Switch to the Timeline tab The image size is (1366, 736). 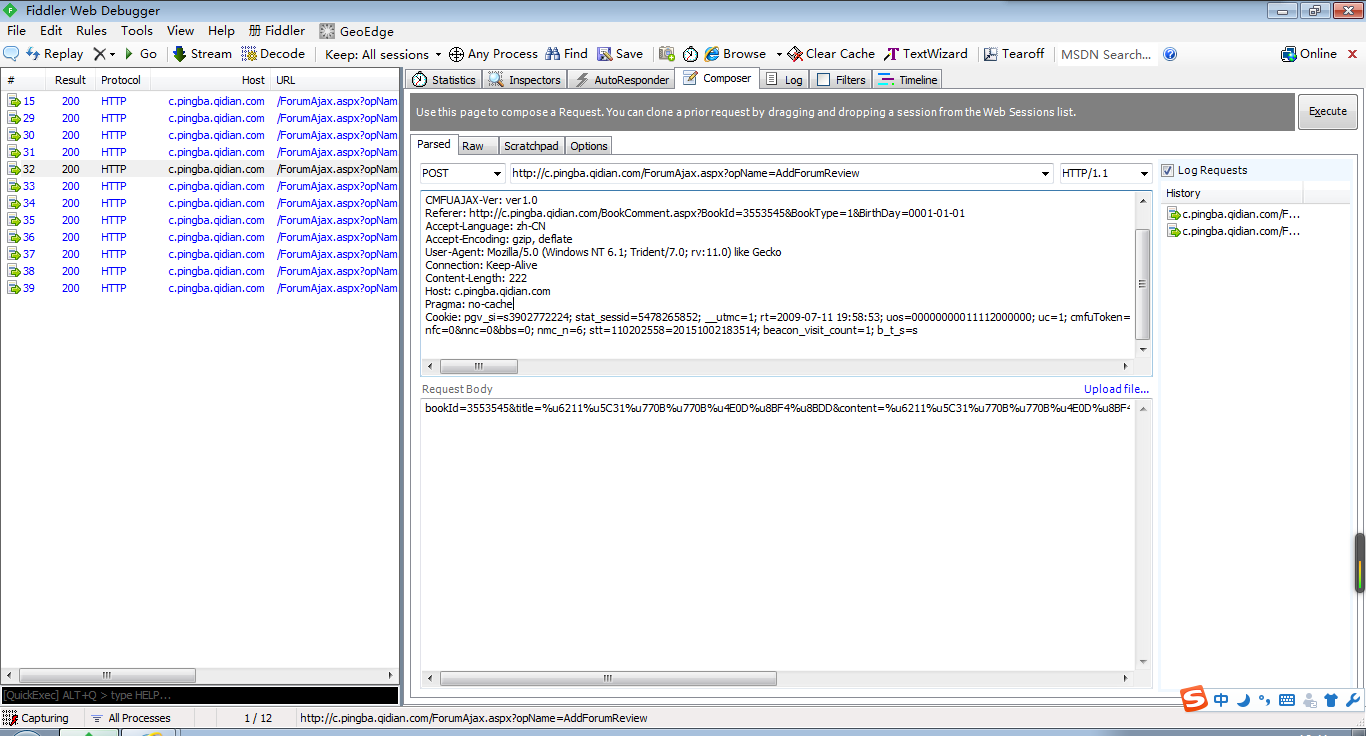click(x=908, y=80)
